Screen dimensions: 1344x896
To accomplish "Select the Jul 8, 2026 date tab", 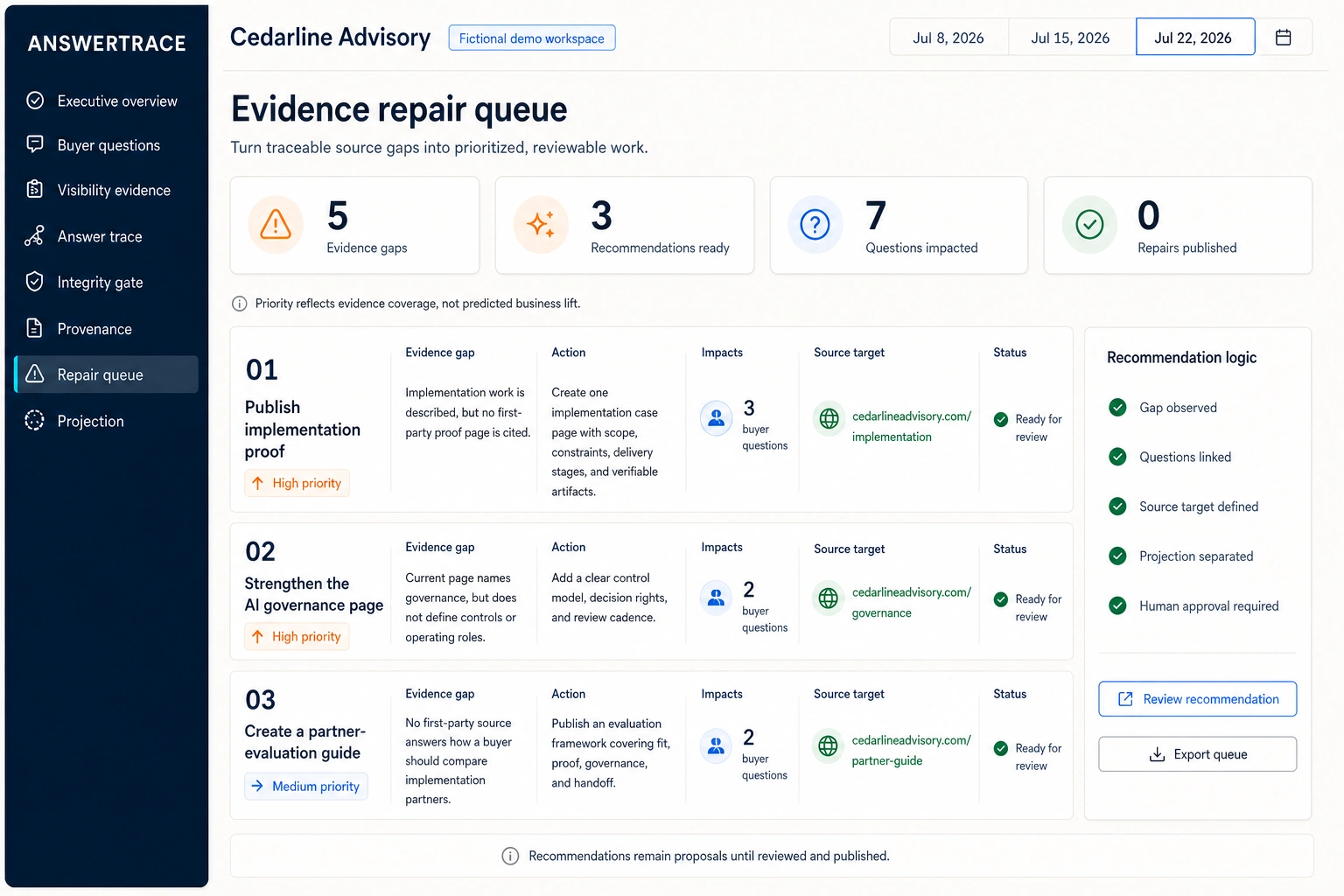I will pos(948,38).
